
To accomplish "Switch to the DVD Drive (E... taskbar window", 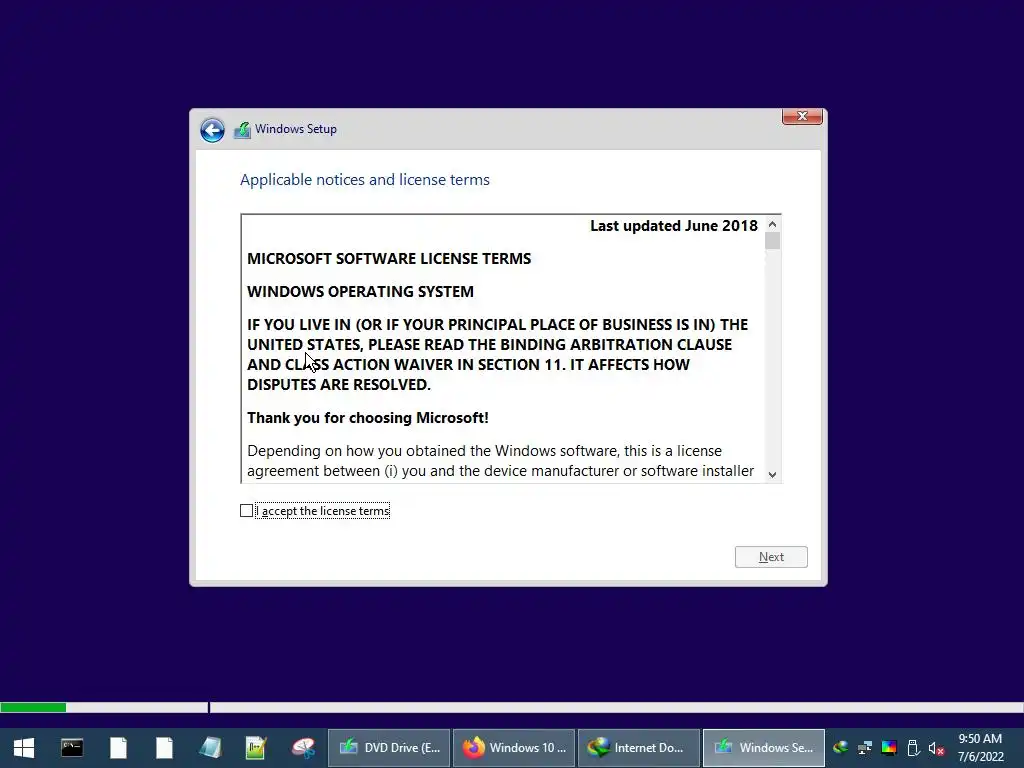I will 389,748.
